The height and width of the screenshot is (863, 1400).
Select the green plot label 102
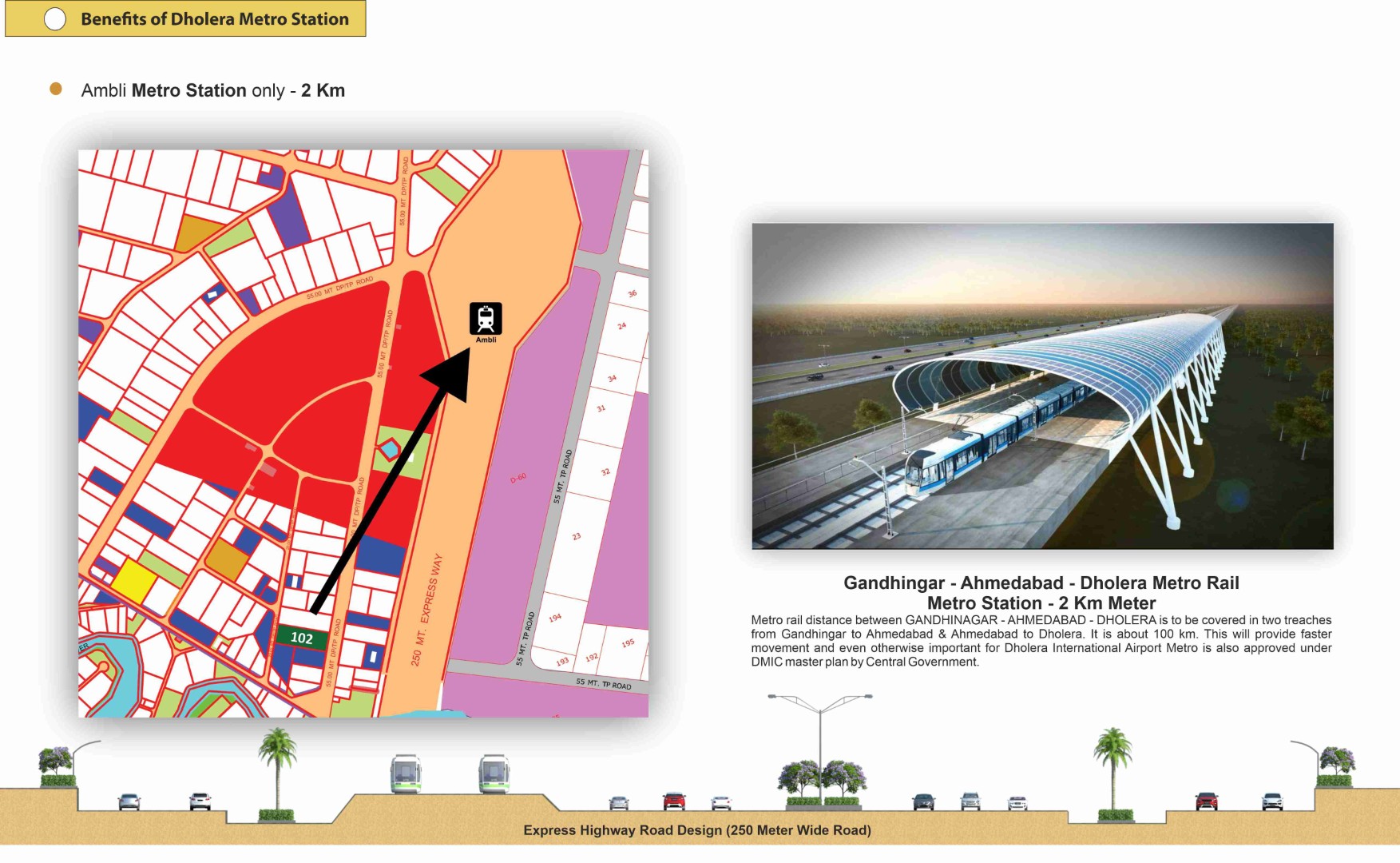(301, 638)
